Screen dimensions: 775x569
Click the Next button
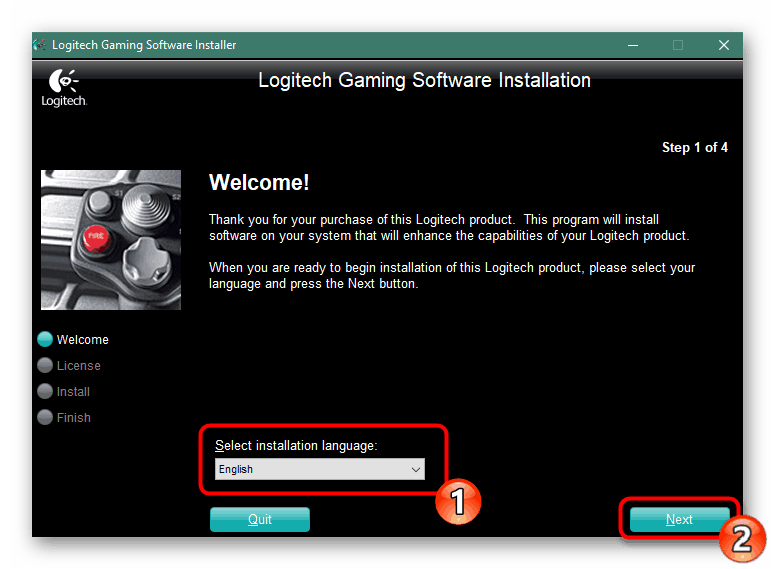point(679,519)
